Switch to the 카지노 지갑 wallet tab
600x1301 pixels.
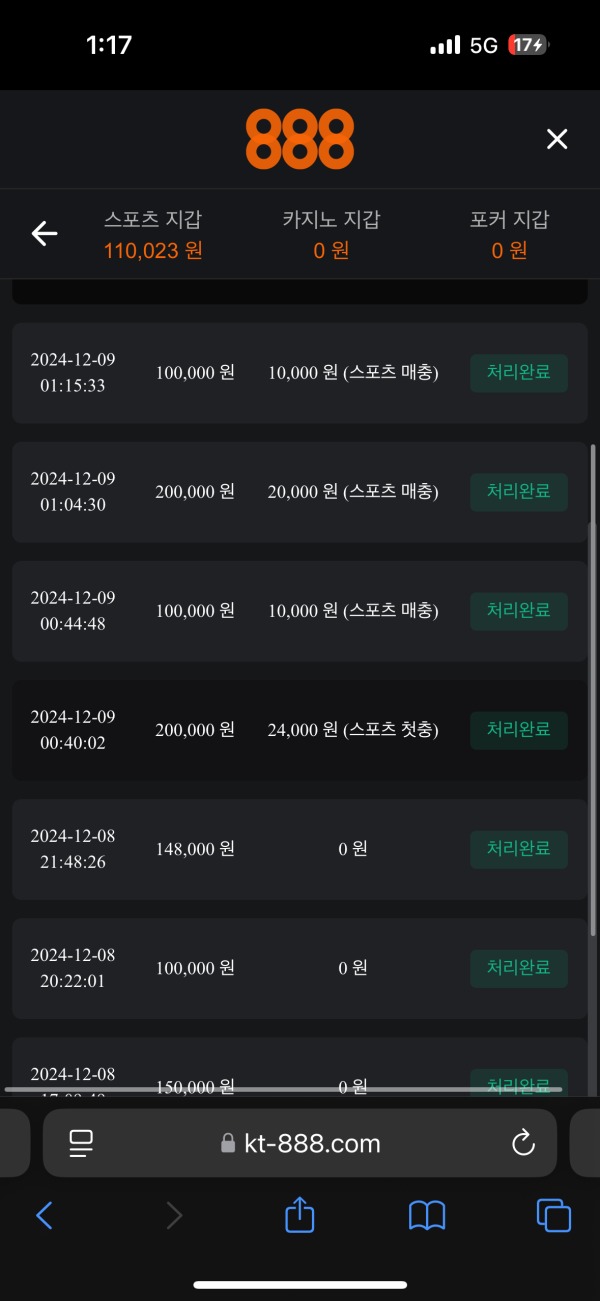[x=331, y=233]
